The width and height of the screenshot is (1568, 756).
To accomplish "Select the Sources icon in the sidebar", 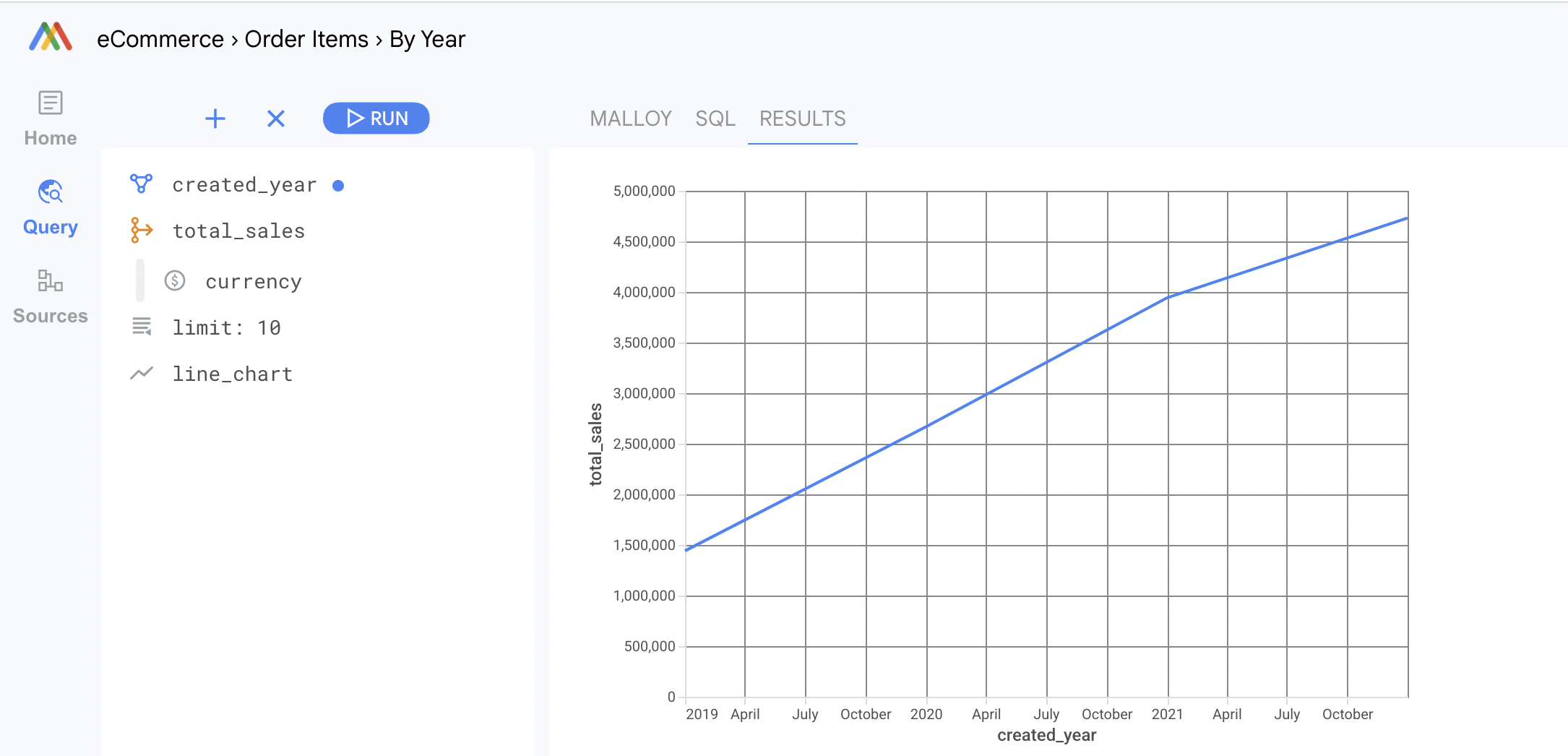I will pyautogui.click(x=48, y=281).
